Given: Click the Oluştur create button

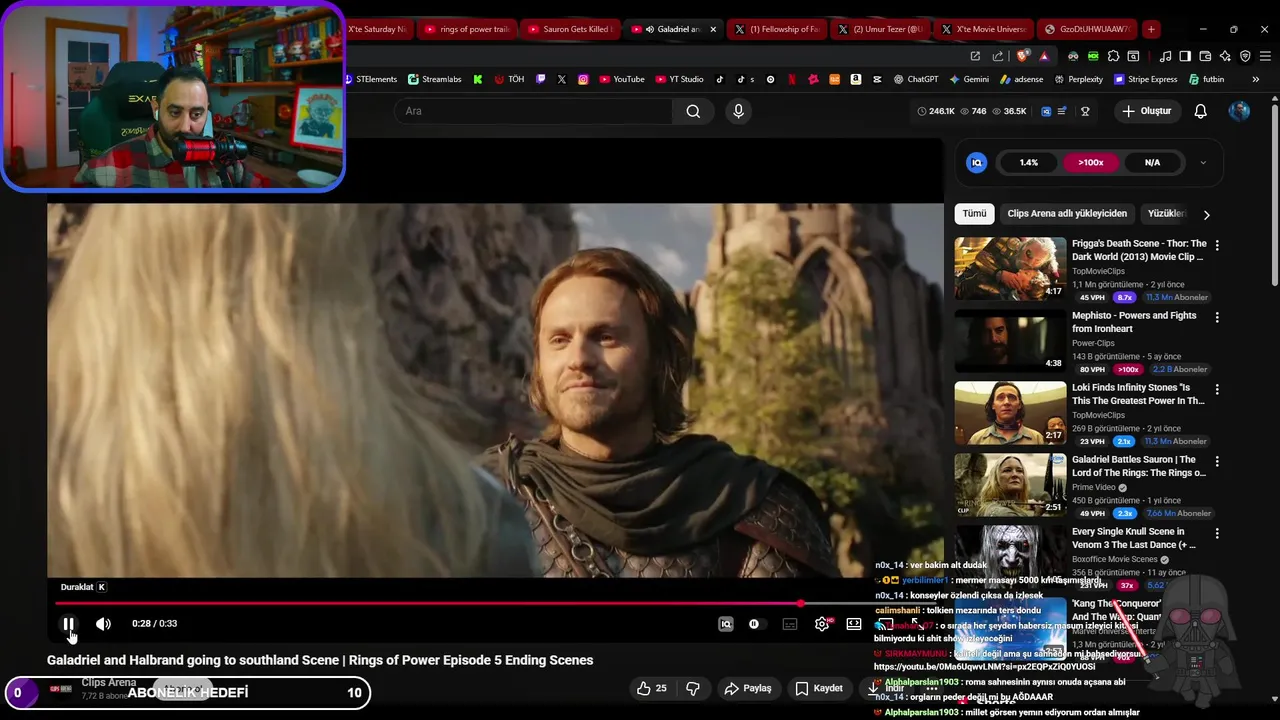Looking at the screenshot, I should coord(1146,111).
